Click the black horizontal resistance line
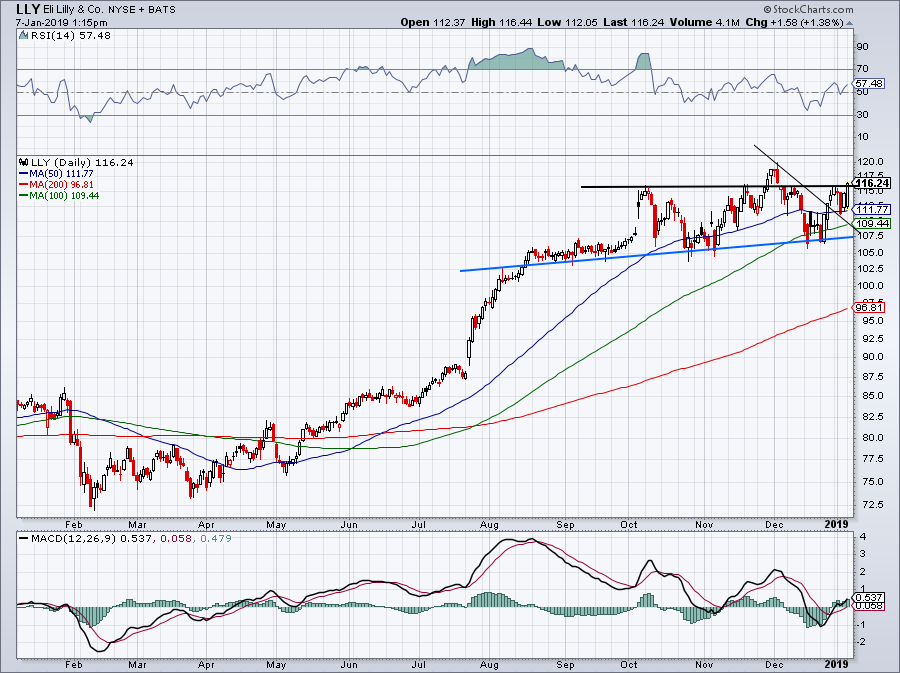Viewport: 900px width, 673px height. pos(715,186)
